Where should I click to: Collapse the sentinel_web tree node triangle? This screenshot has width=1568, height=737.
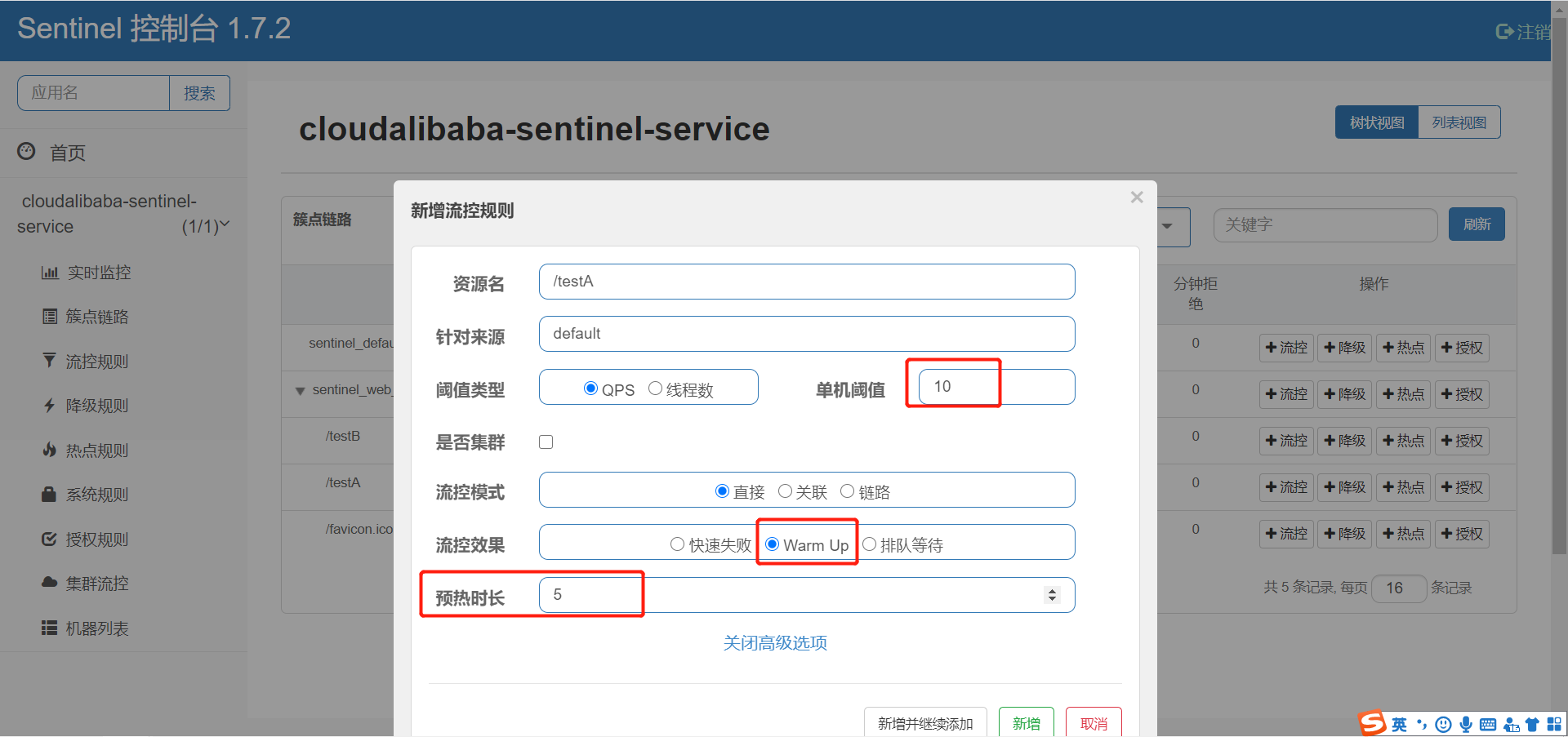click(x=301, y=391)
